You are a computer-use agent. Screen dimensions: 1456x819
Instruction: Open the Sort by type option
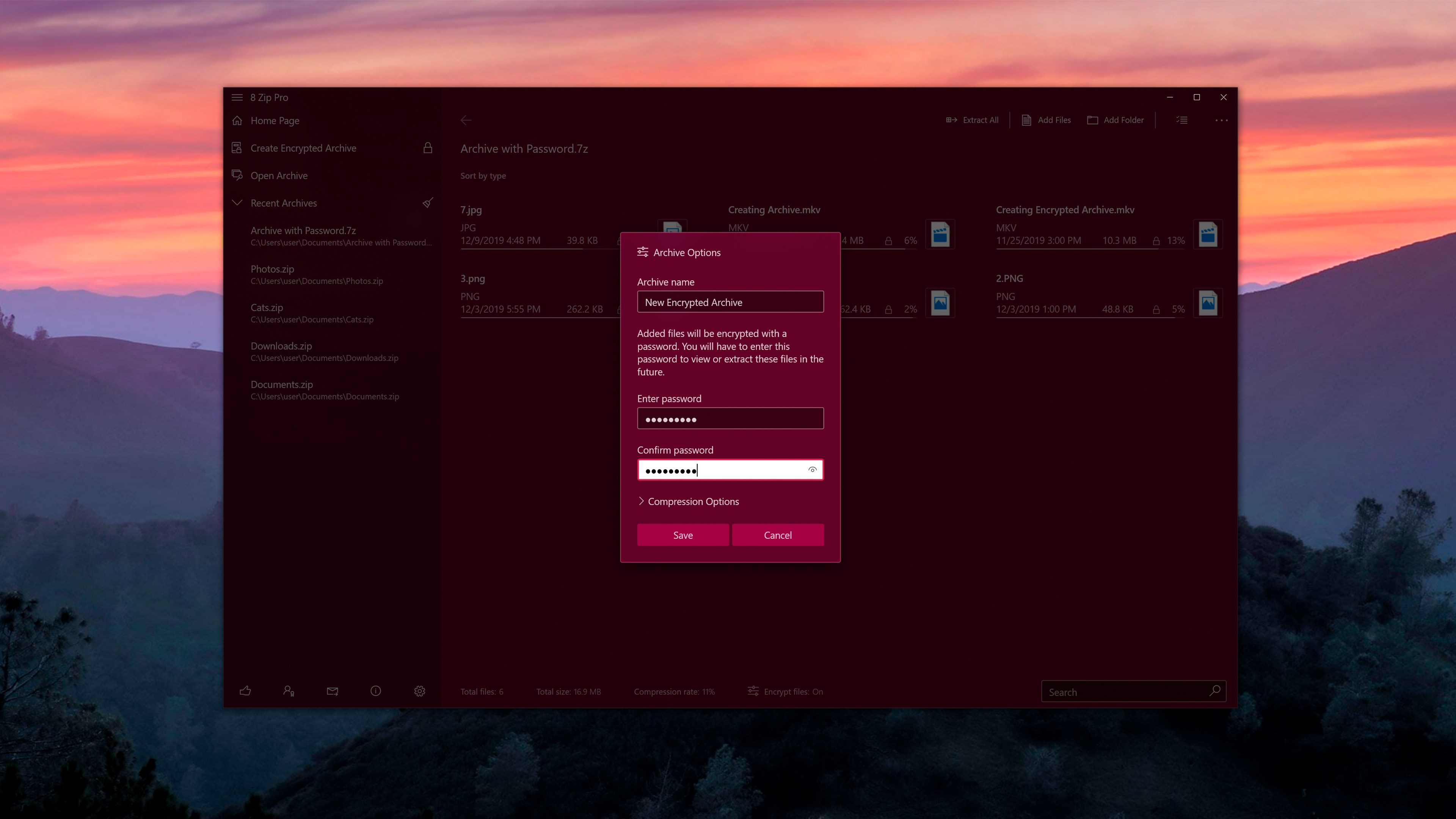pyautogui.click(x=483, y=175)
